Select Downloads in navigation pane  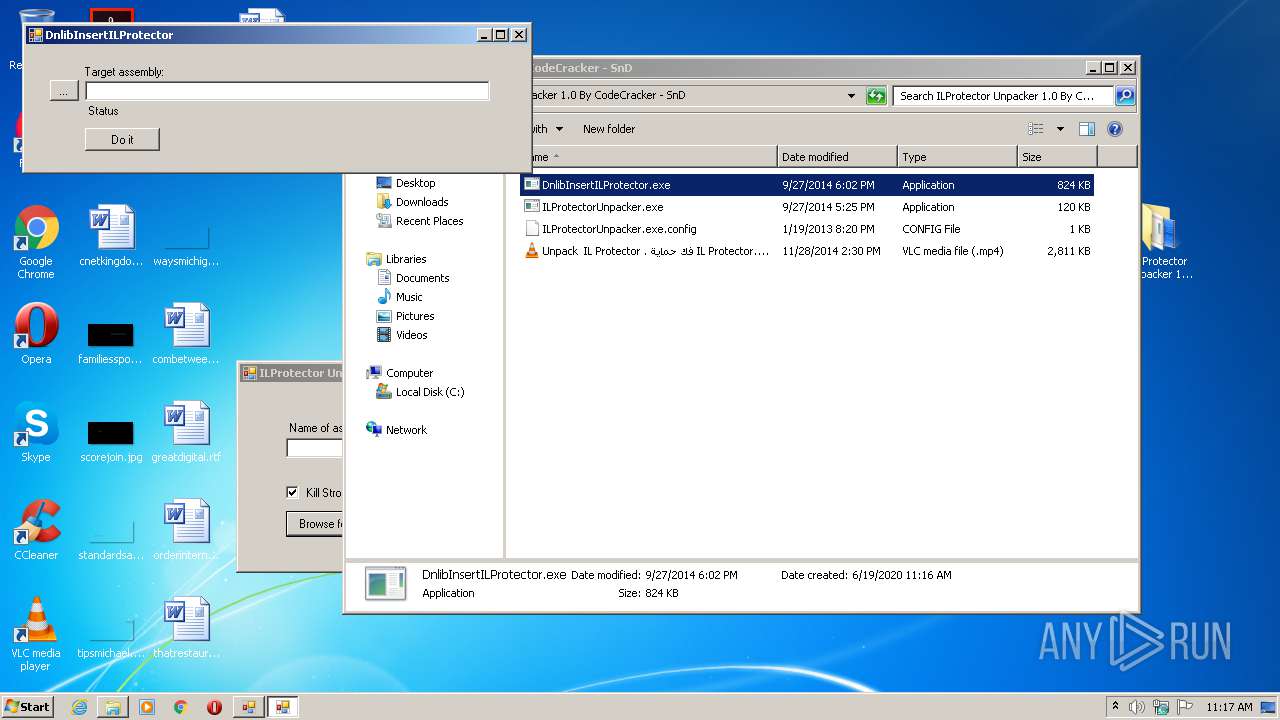coord(421,202)
